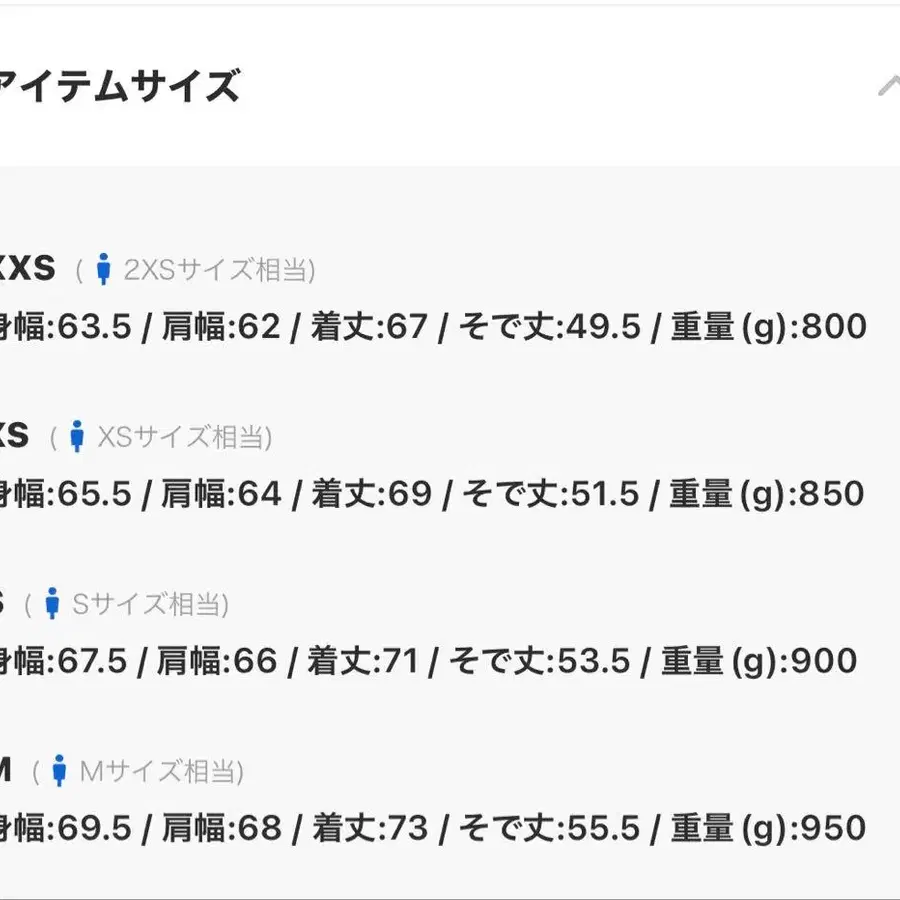Click the 着丈:67 length measurement
The width and height of the screenshot is (900, 900).
(369, 326)
